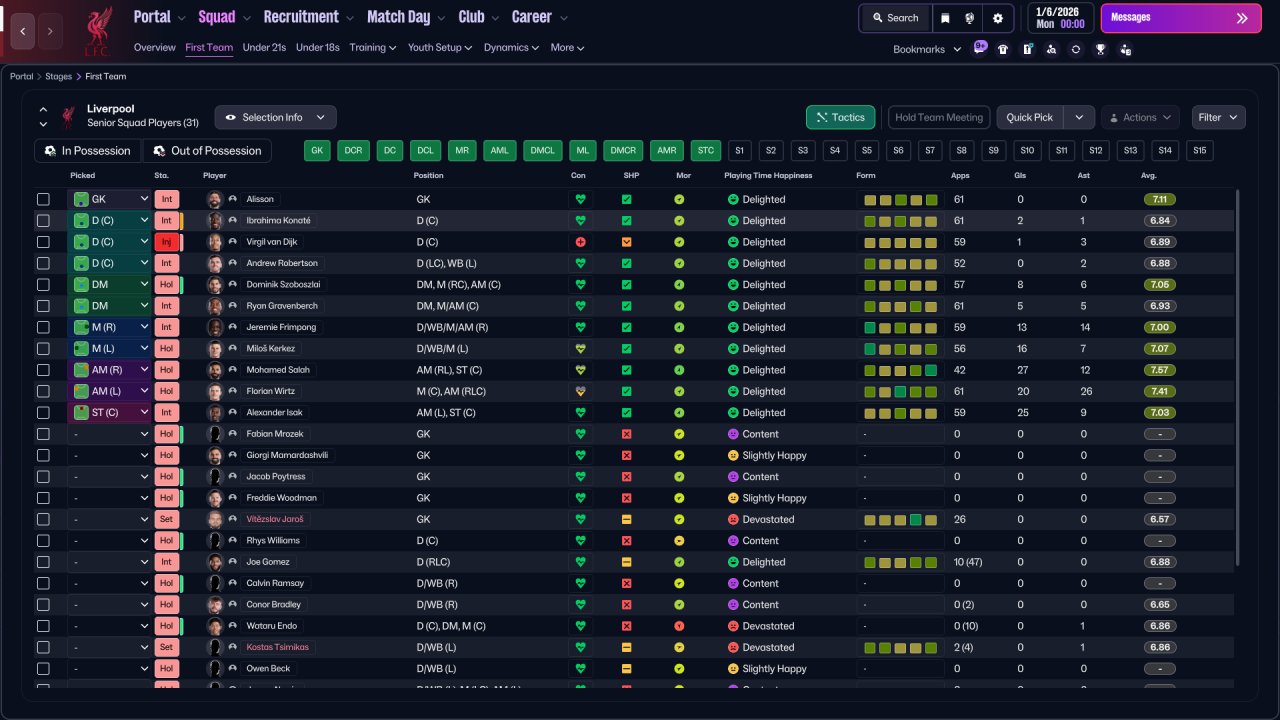
Task: Open the globe icon in the top bar
Action: point(970,18)
